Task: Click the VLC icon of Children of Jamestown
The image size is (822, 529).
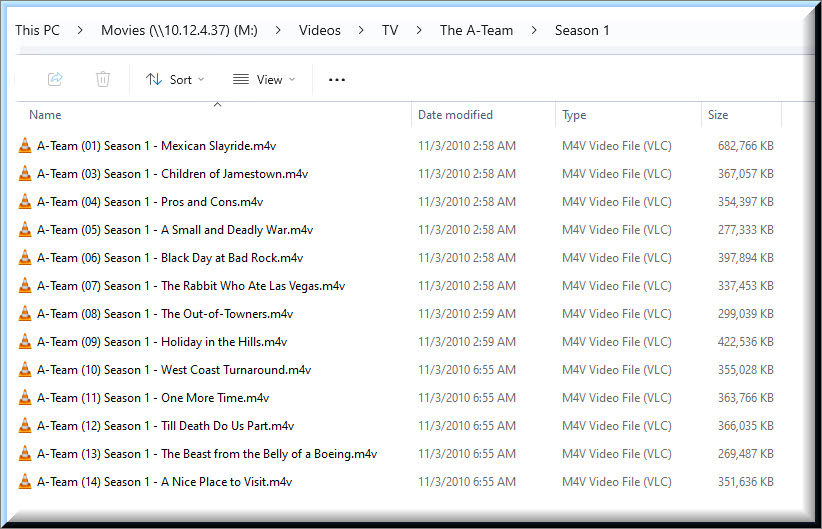Action: point(25,174)
